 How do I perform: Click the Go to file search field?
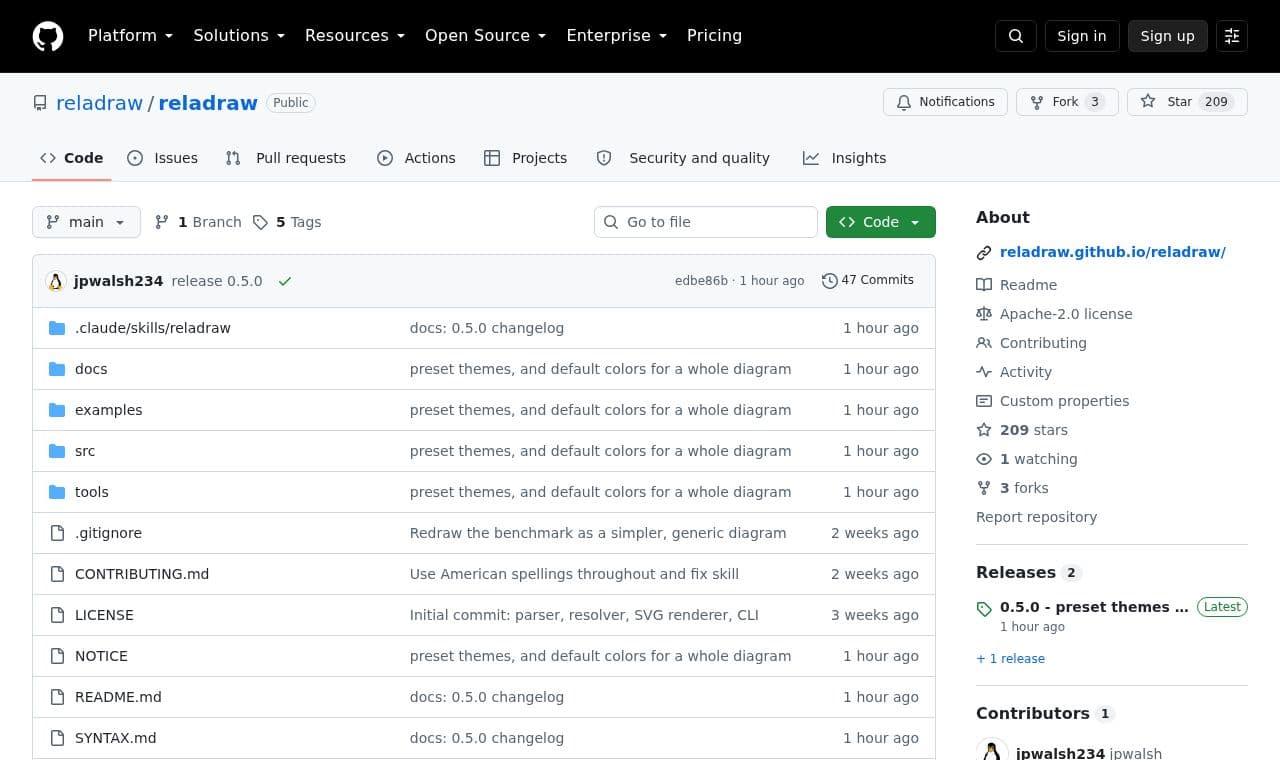[706, 222]
